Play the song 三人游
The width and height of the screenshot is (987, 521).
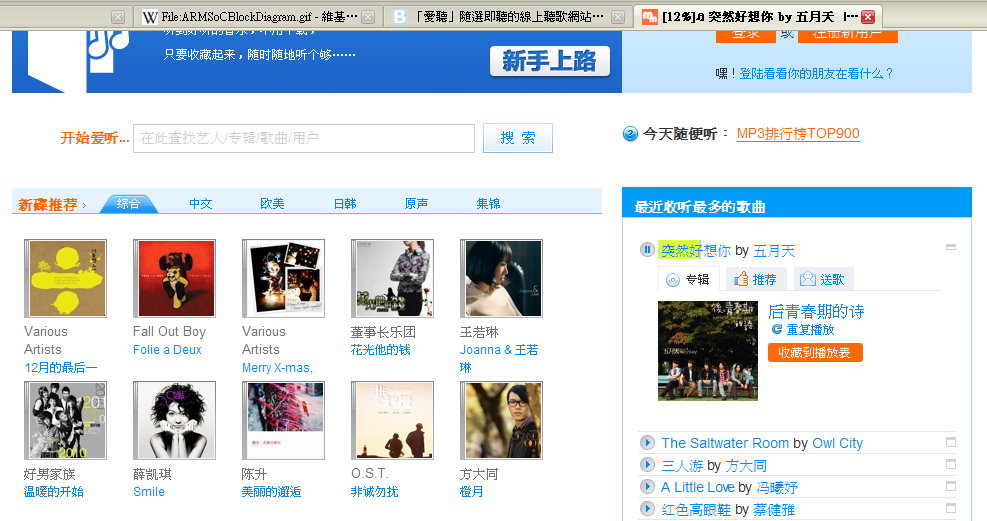tap(646, 464)
